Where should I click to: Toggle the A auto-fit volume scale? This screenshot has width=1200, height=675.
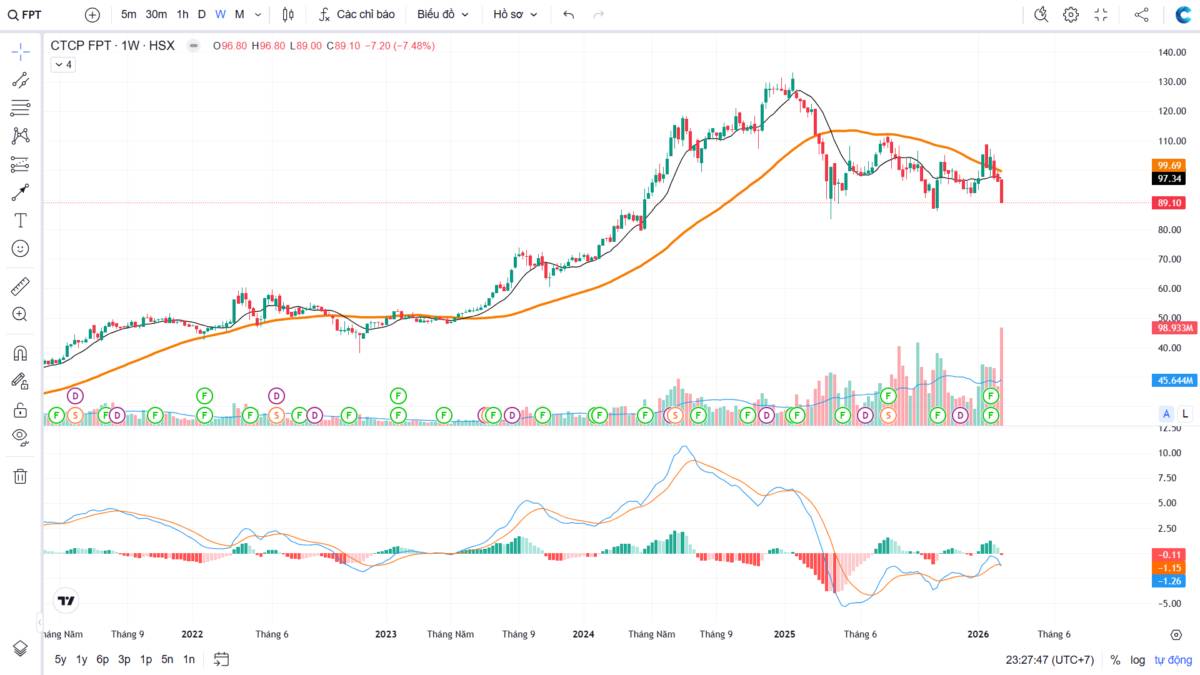(1166, 413)
